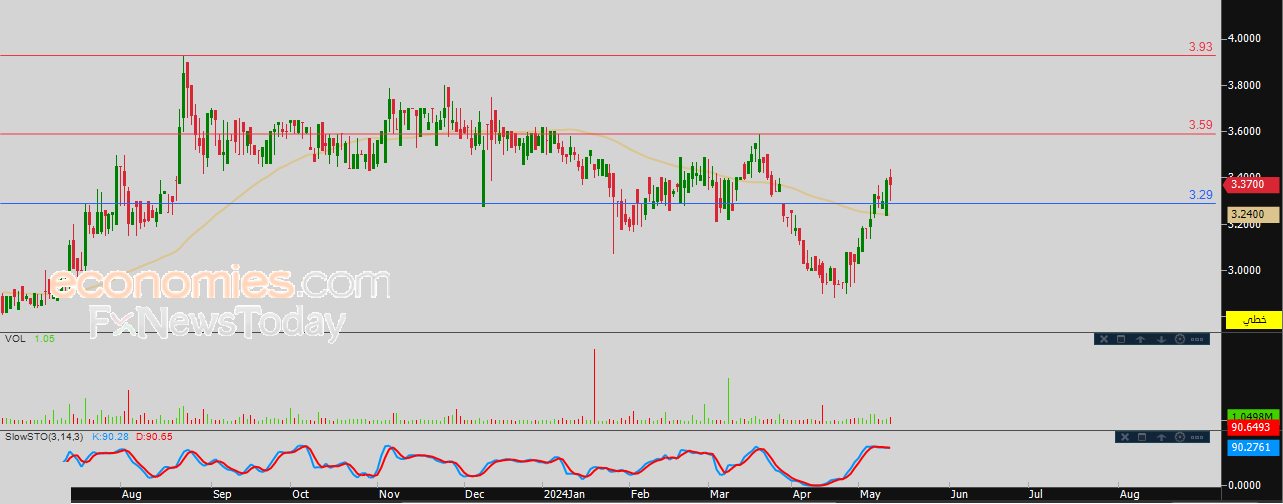
Task: Click the SlowSTO(3,14,3) indicator title
Action: [x=46, y=437]
